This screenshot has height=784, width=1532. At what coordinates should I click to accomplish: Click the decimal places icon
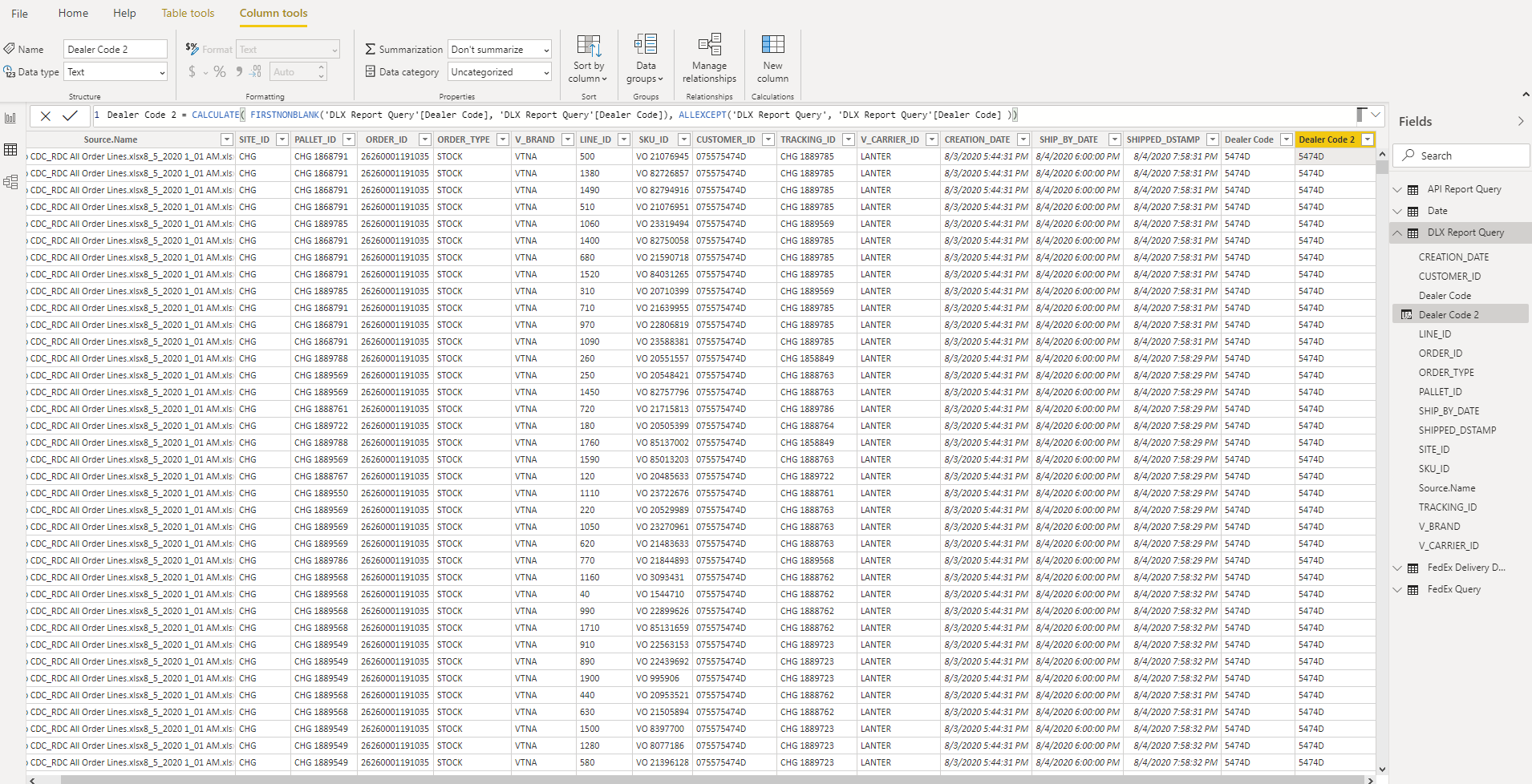(x=256, y=72)
